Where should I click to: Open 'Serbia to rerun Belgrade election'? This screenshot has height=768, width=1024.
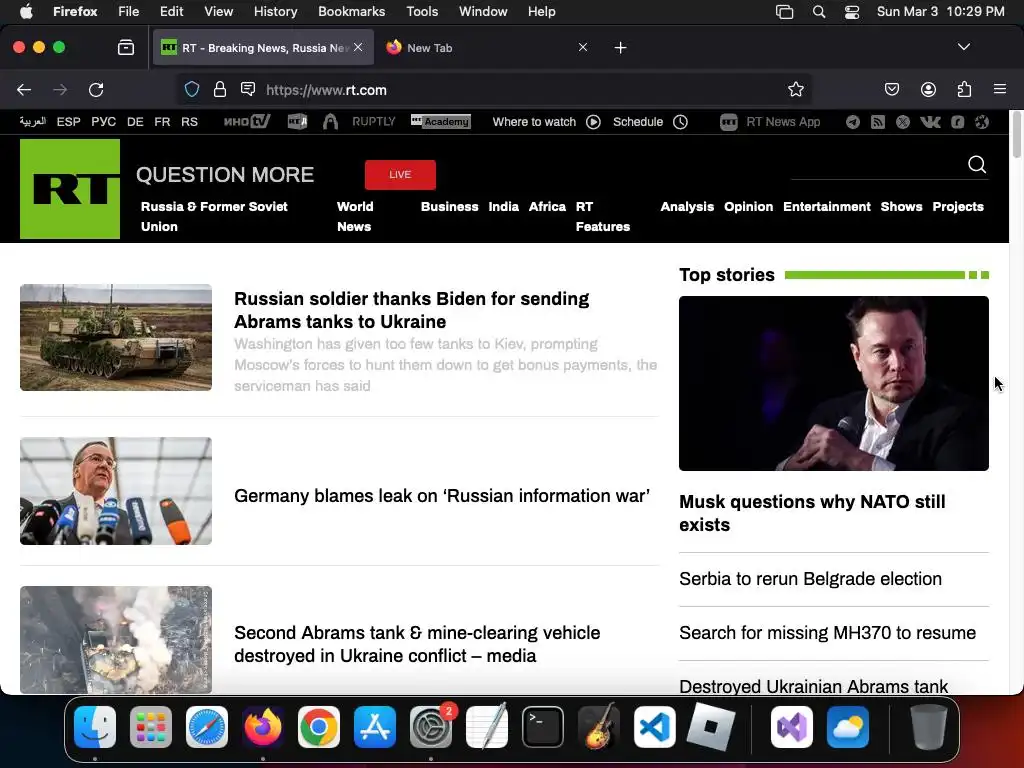point(810,579)
